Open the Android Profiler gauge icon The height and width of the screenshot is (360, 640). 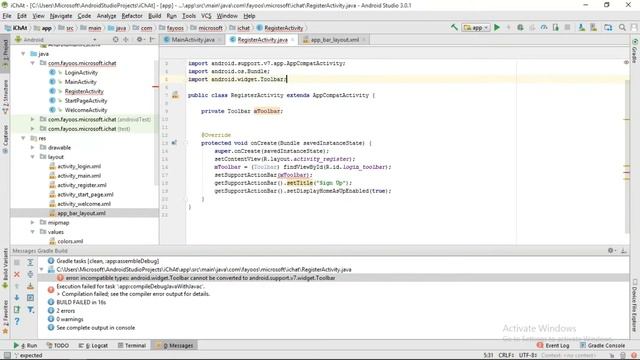tap(544, 27)
